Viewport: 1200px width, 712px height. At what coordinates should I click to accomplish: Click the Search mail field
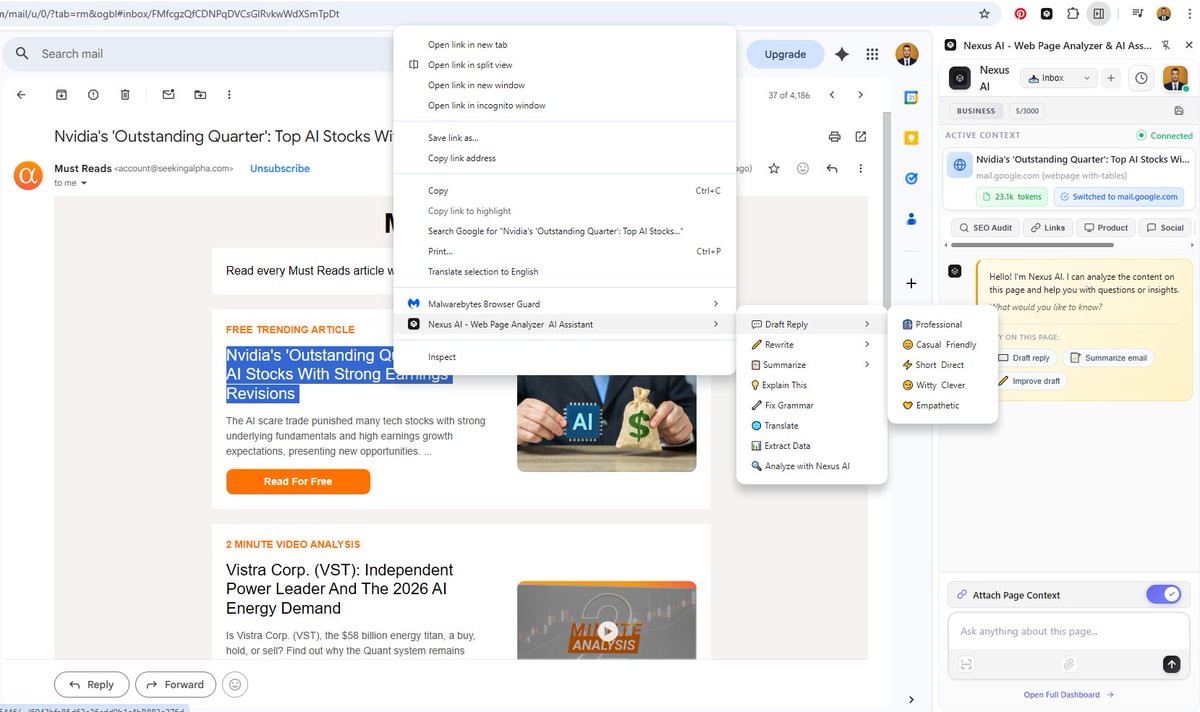coord(200,54)
